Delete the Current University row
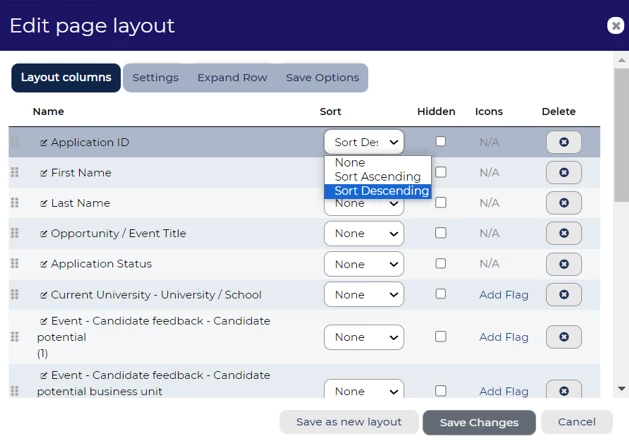 [563, 295]
